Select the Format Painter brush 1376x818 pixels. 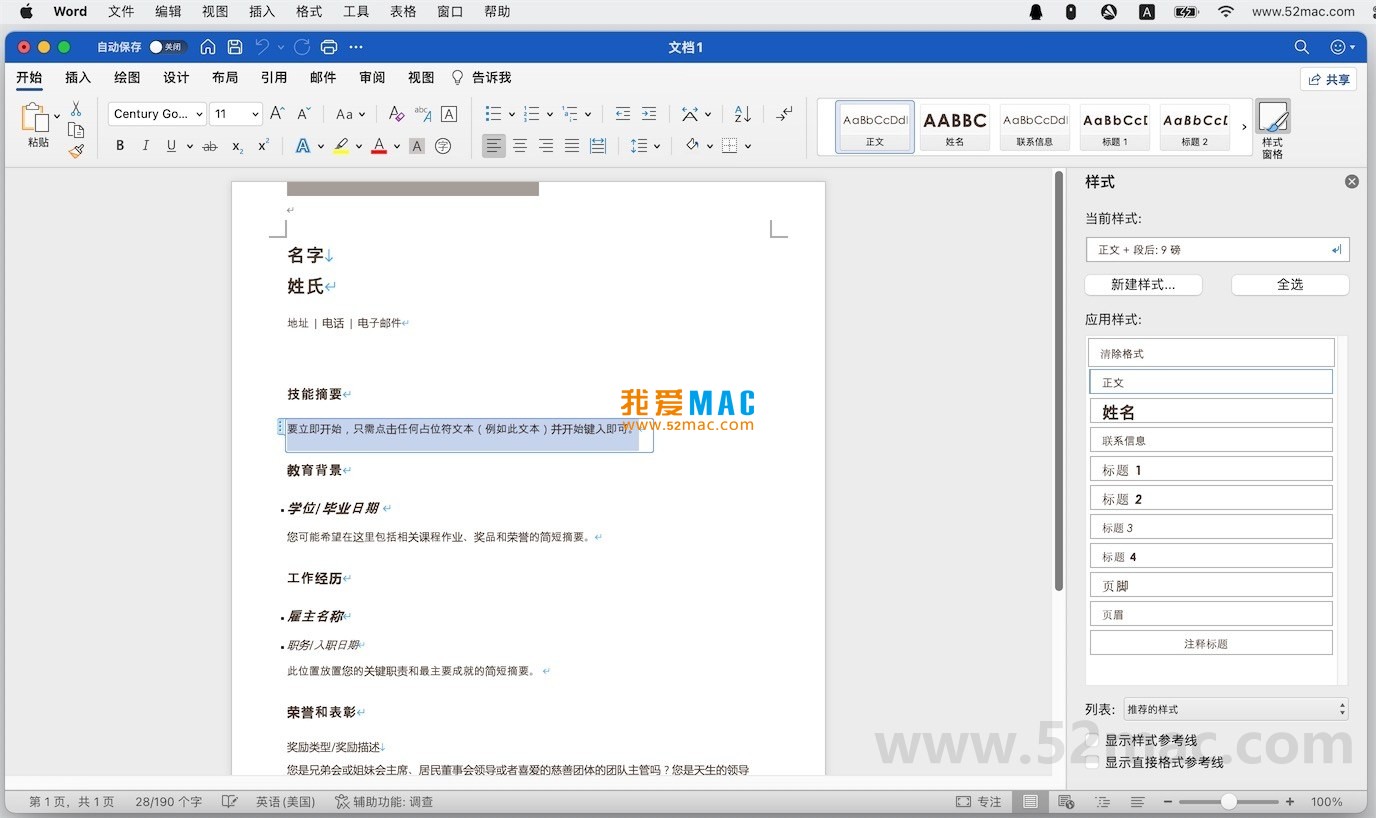tap(76, 151)
